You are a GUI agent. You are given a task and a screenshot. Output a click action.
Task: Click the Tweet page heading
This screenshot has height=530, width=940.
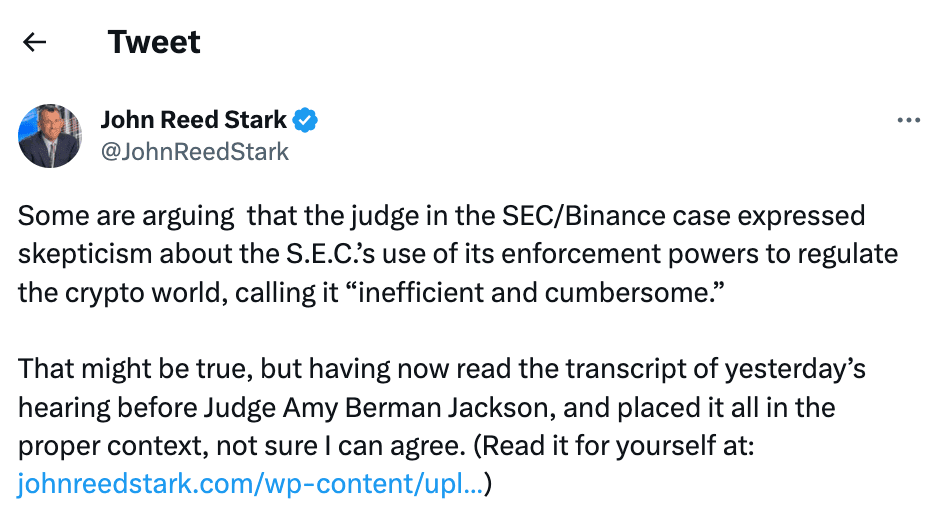pyautogui.click(x=154, y=42)
